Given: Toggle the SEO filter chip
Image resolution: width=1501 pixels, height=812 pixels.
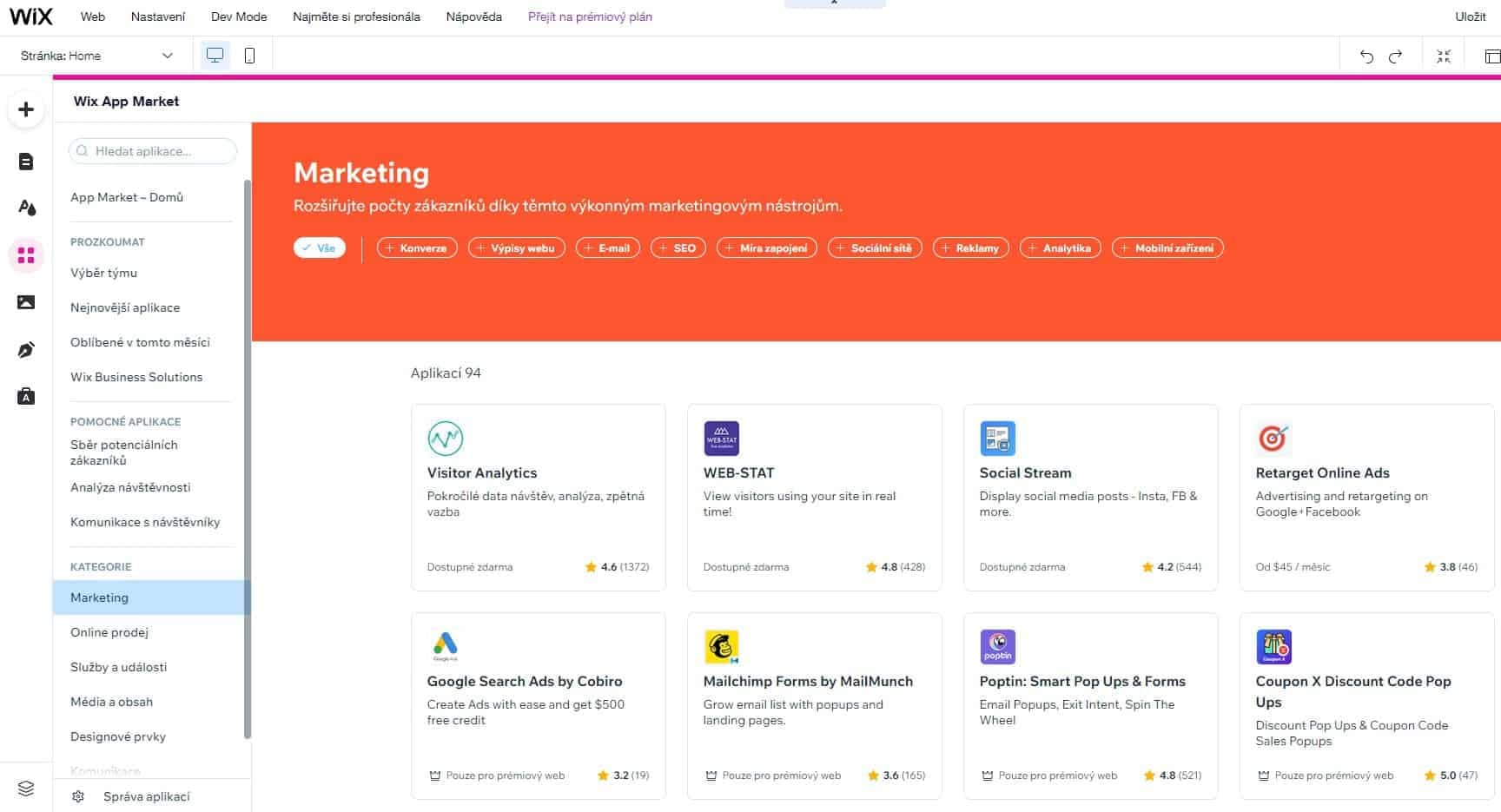Looking at the screenshot, I should click(678, 248).
